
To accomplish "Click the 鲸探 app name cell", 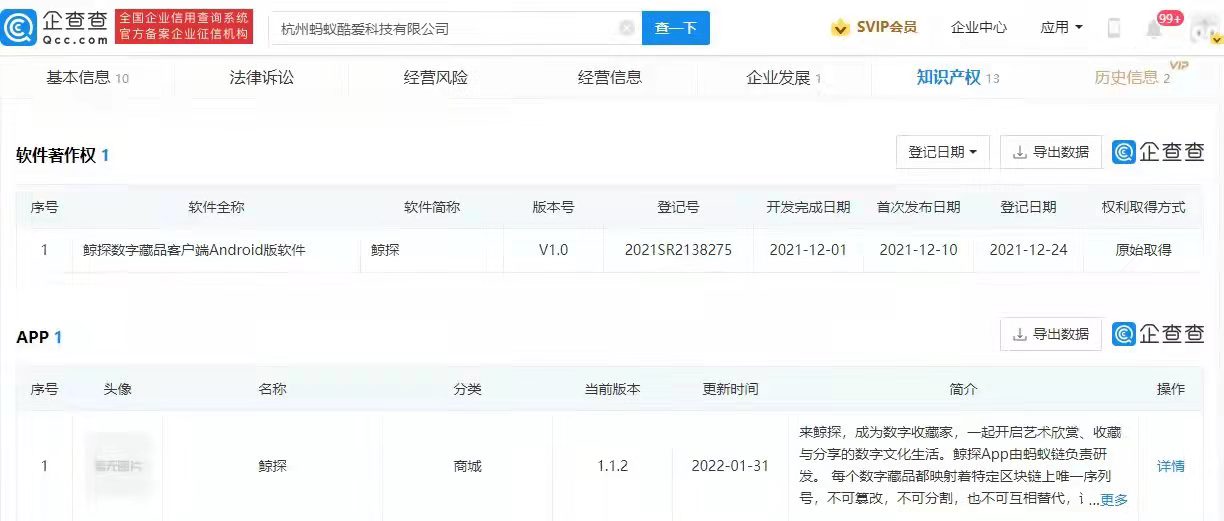I will pyautogui.click(x=272, y=466).
